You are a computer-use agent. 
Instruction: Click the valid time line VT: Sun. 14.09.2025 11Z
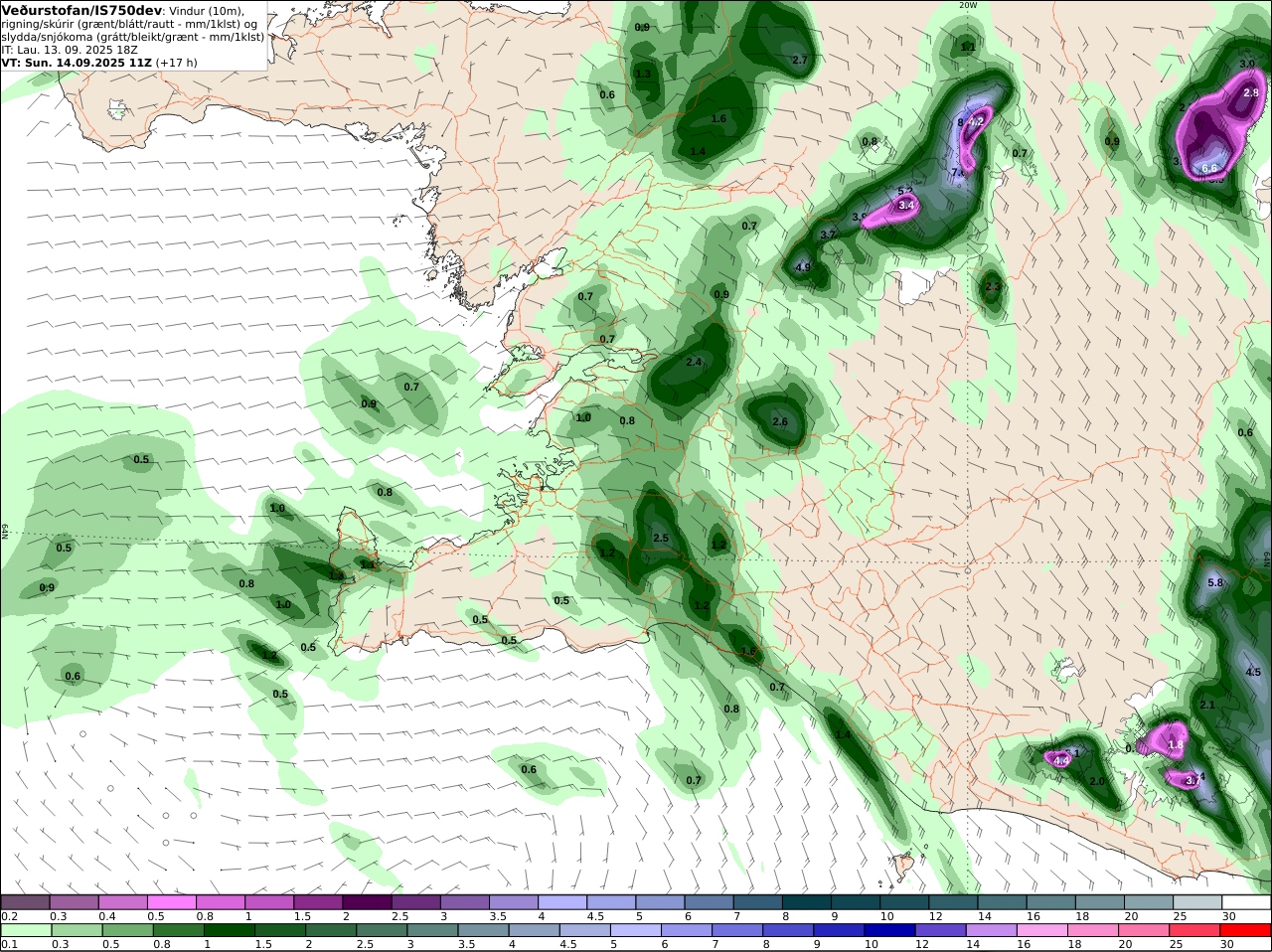click(x=77, y=62)
